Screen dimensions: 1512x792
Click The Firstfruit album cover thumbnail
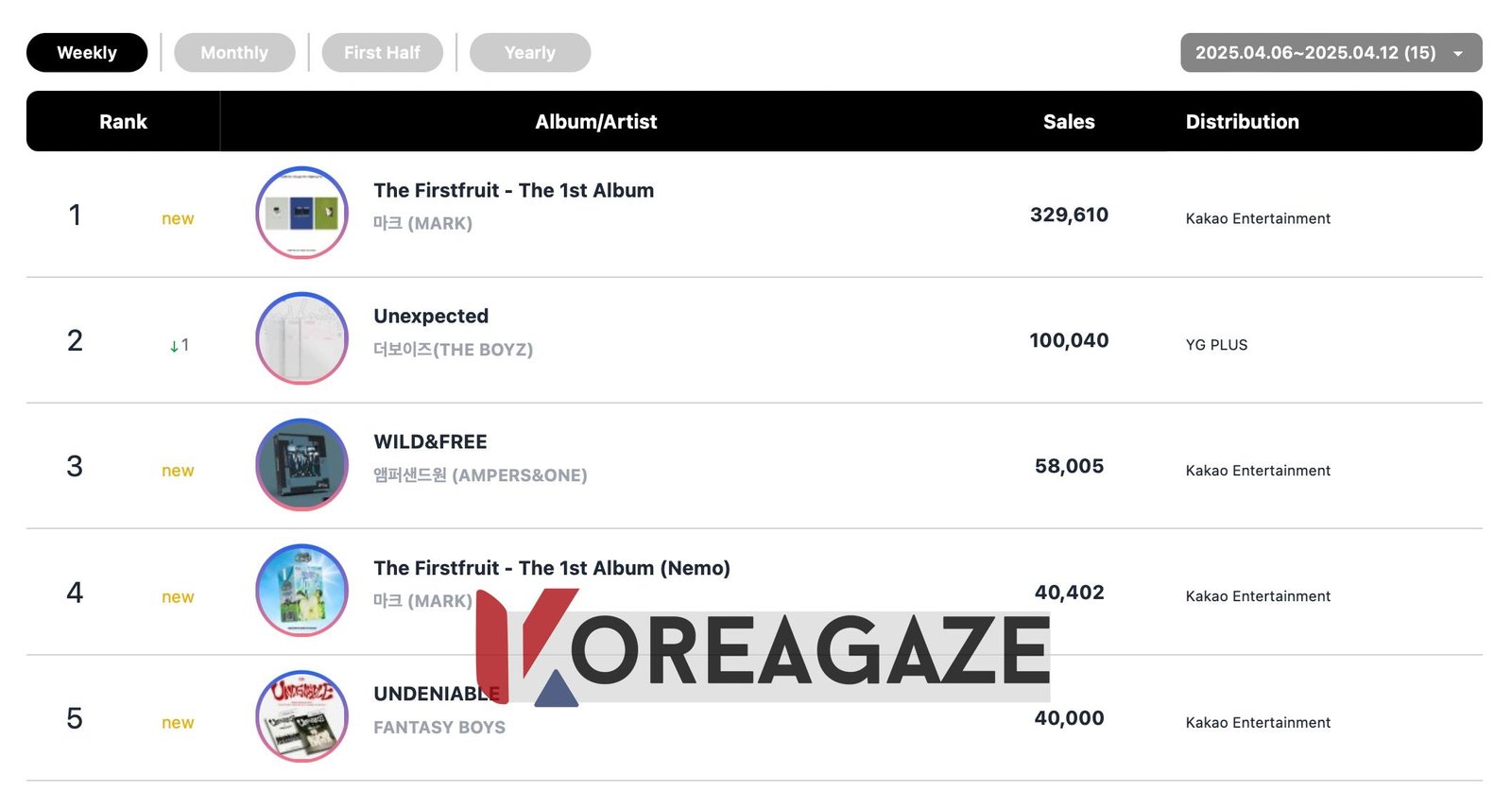coord(301,213)
